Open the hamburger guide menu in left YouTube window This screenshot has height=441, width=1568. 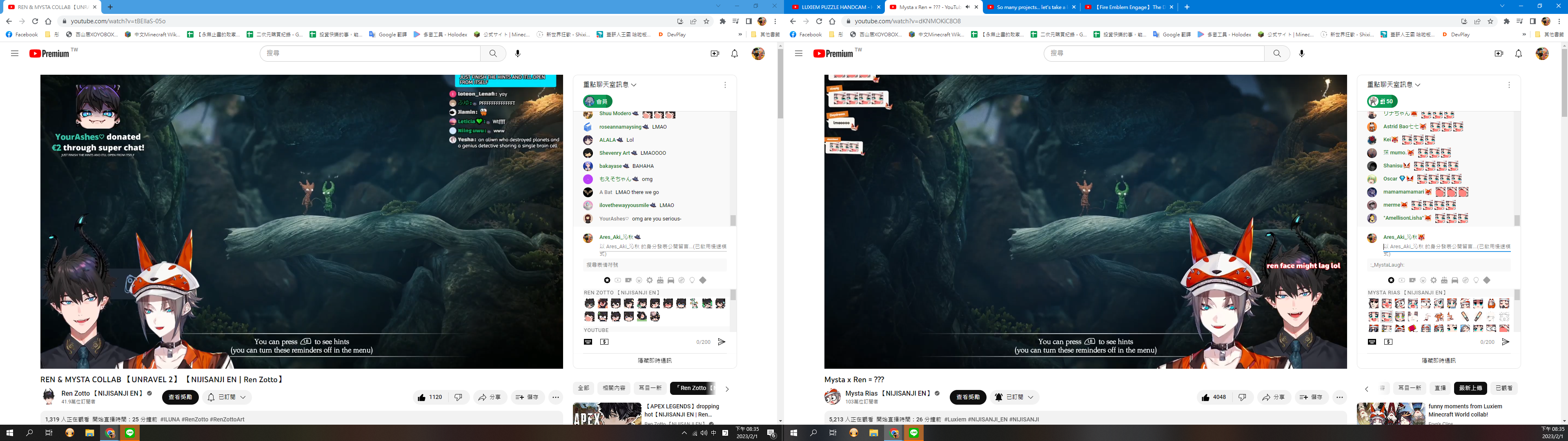click(15, 53)
